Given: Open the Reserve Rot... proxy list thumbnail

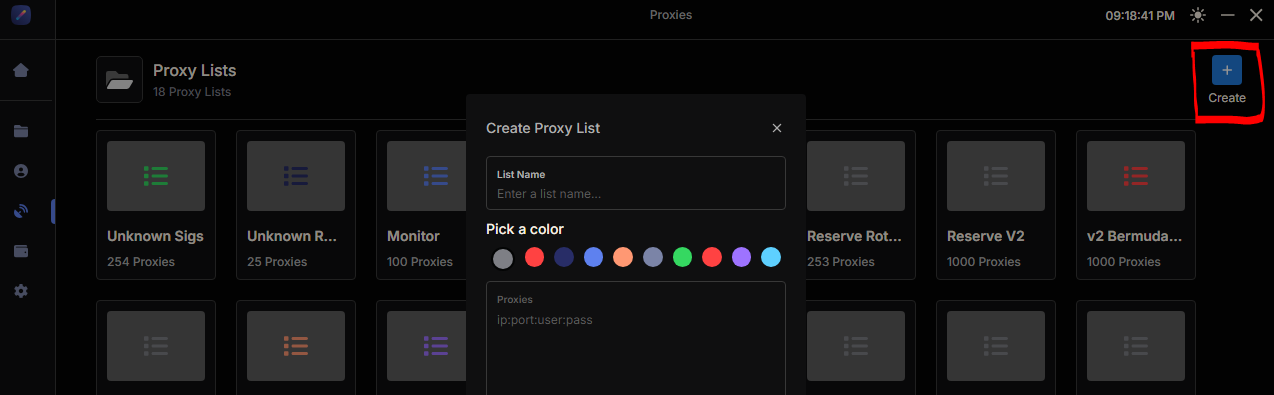Looking at the screenshot, I should pyautogui.click(x=856, y=176).
